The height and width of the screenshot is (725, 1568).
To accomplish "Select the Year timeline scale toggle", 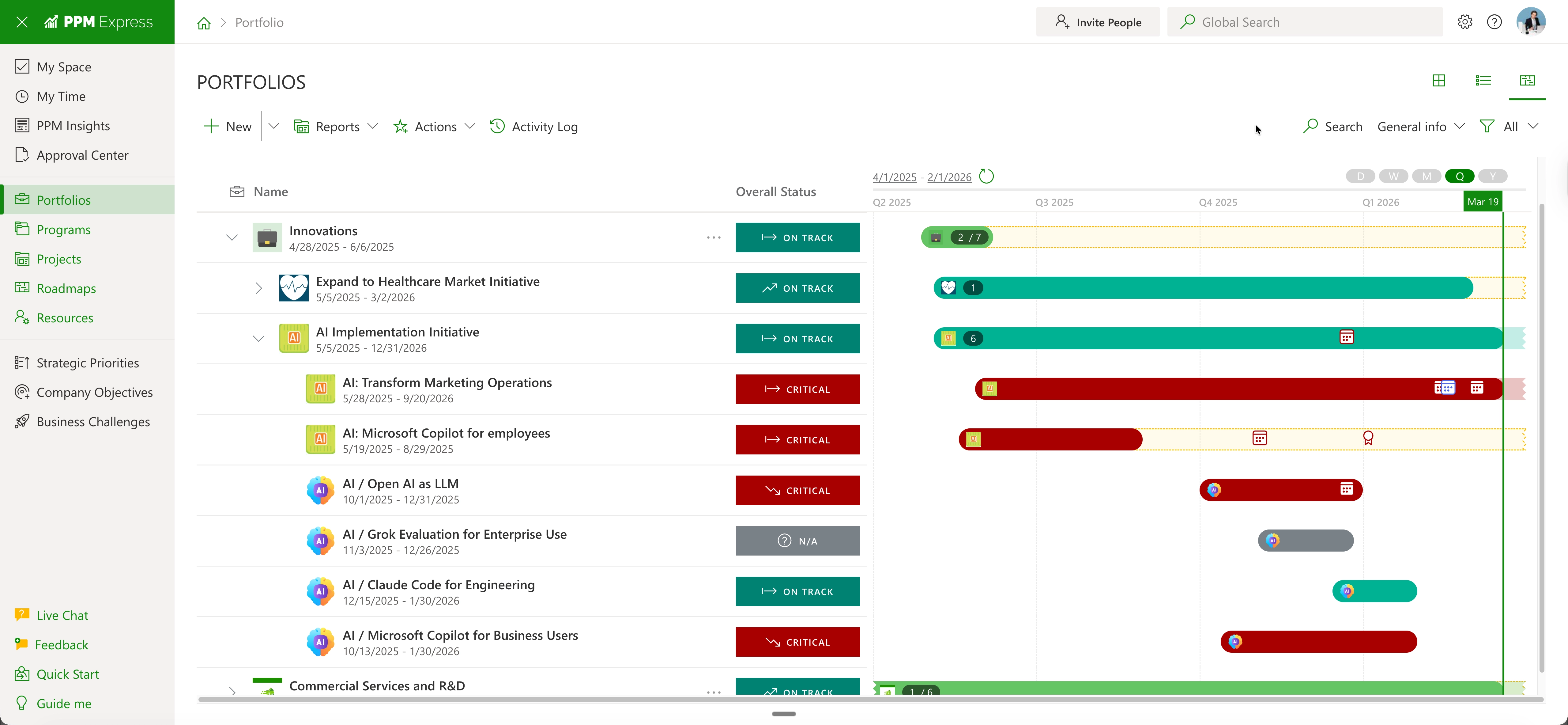I will [x=1493, y=177].
